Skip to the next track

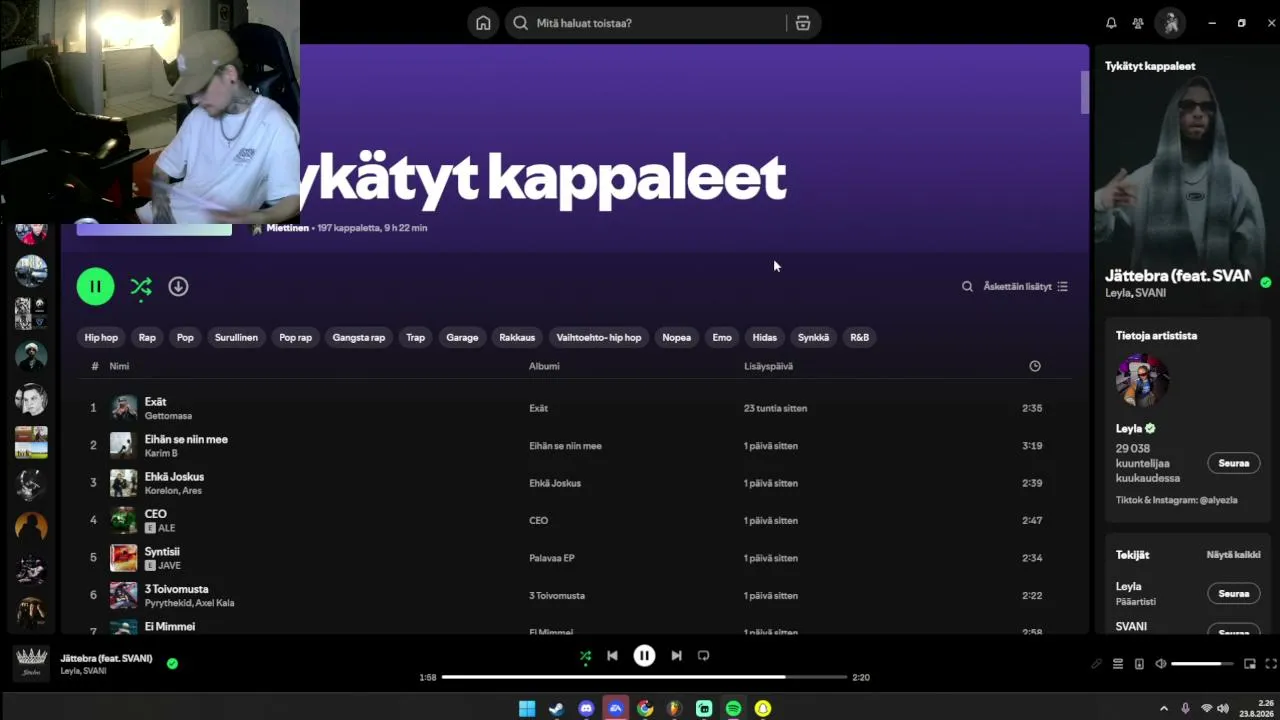(x=676, y=656)
